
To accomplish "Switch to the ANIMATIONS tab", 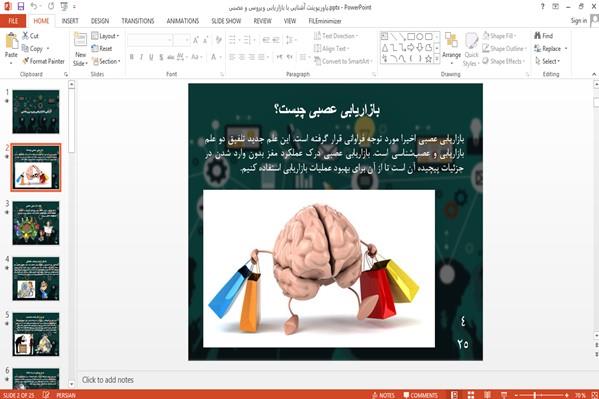I will (183, 21).
